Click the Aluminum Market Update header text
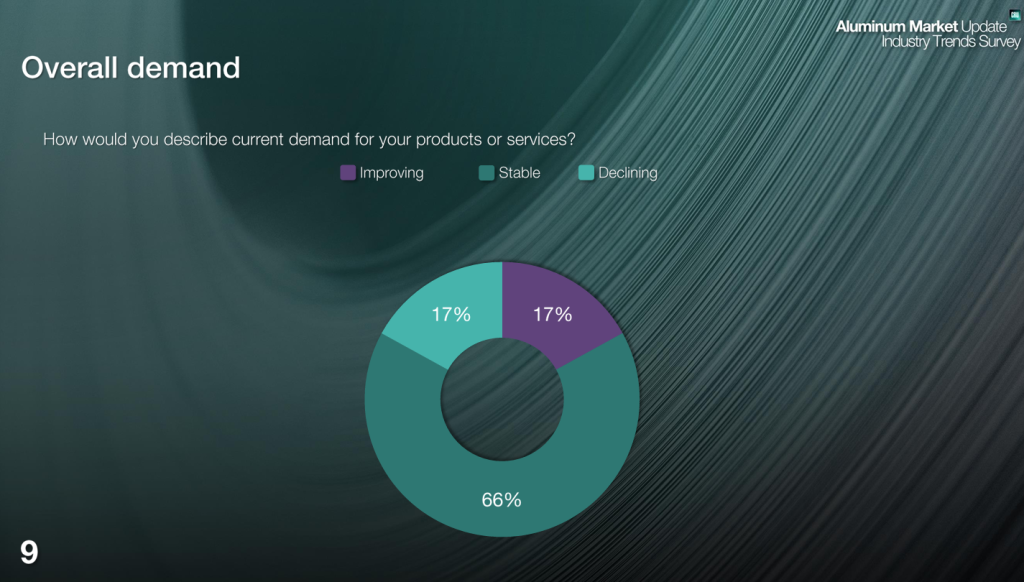The image size is (1024, 582). [x=921, y=27]
